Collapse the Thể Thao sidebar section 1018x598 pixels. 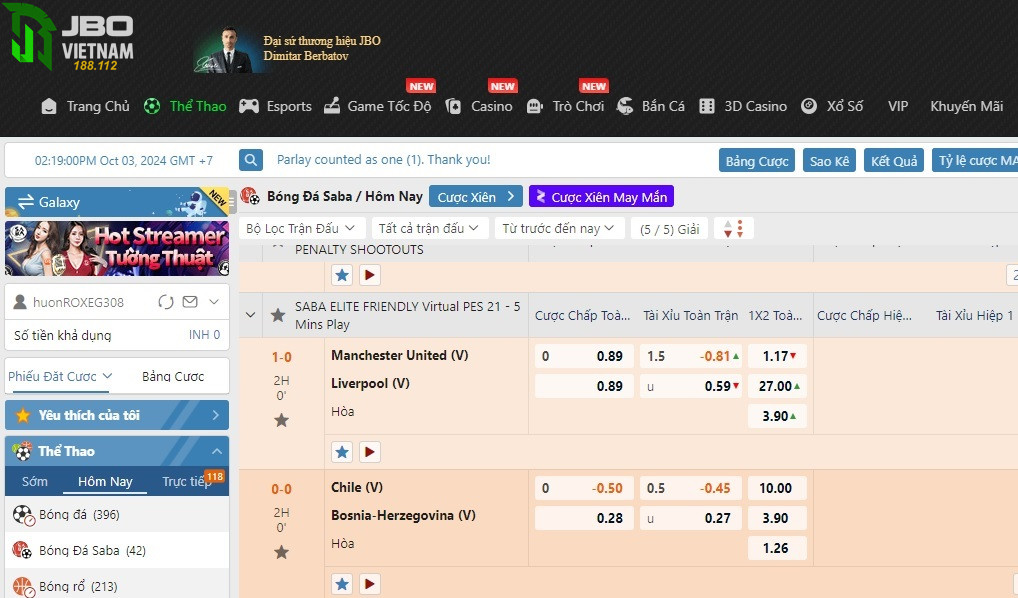117,451
